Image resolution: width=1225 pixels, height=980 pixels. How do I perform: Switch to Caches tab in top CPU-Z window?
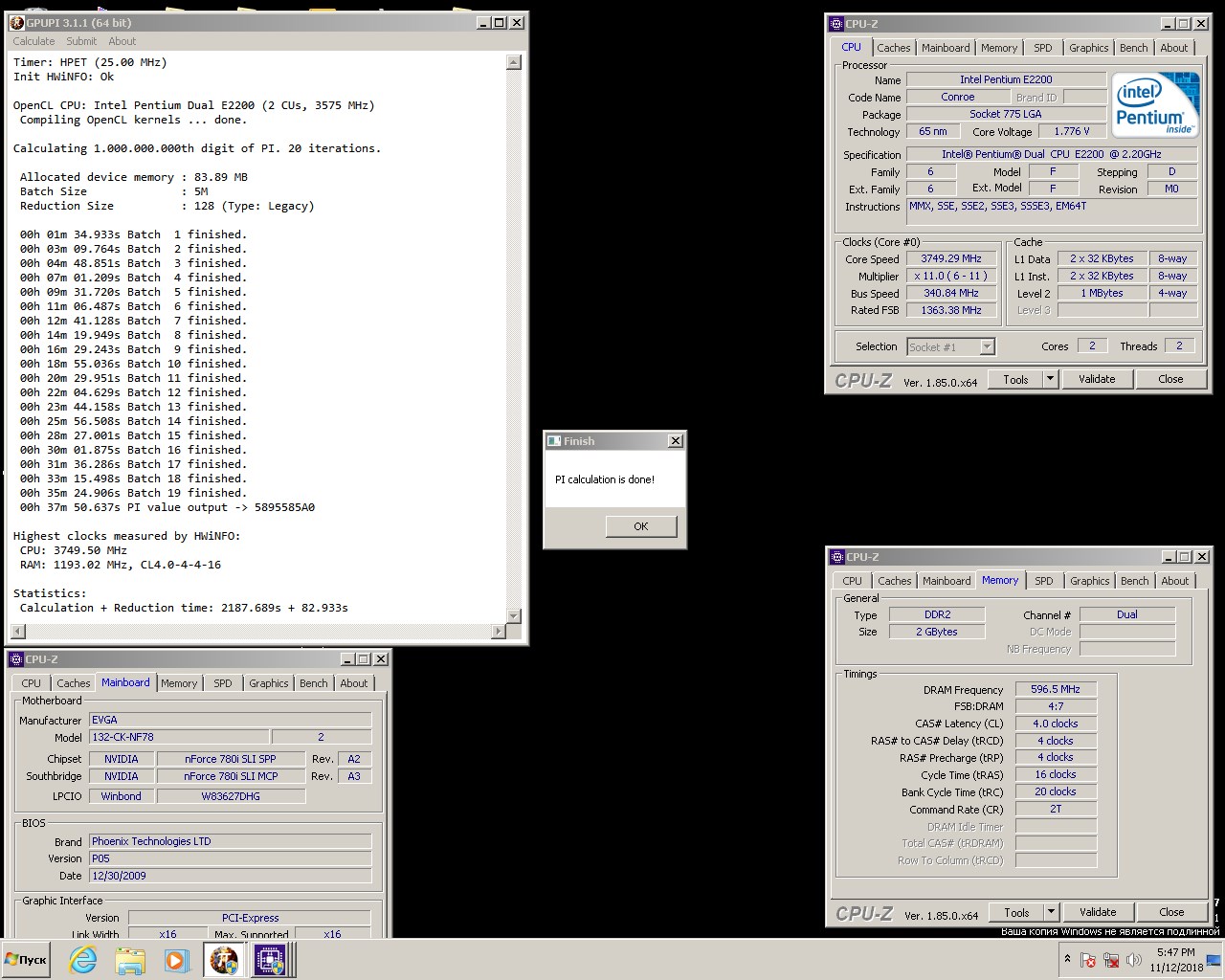coord(893,48)
